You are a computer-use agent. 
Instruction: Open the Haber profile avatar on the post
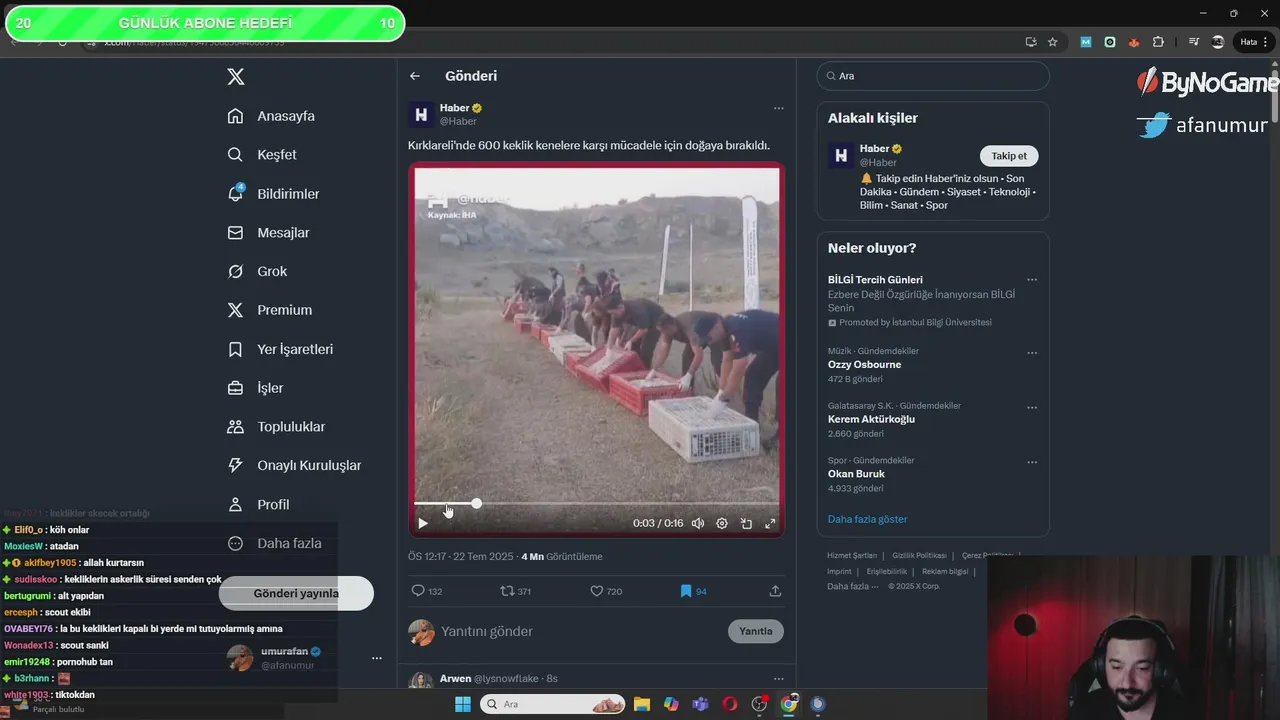(x=421, y=114)
